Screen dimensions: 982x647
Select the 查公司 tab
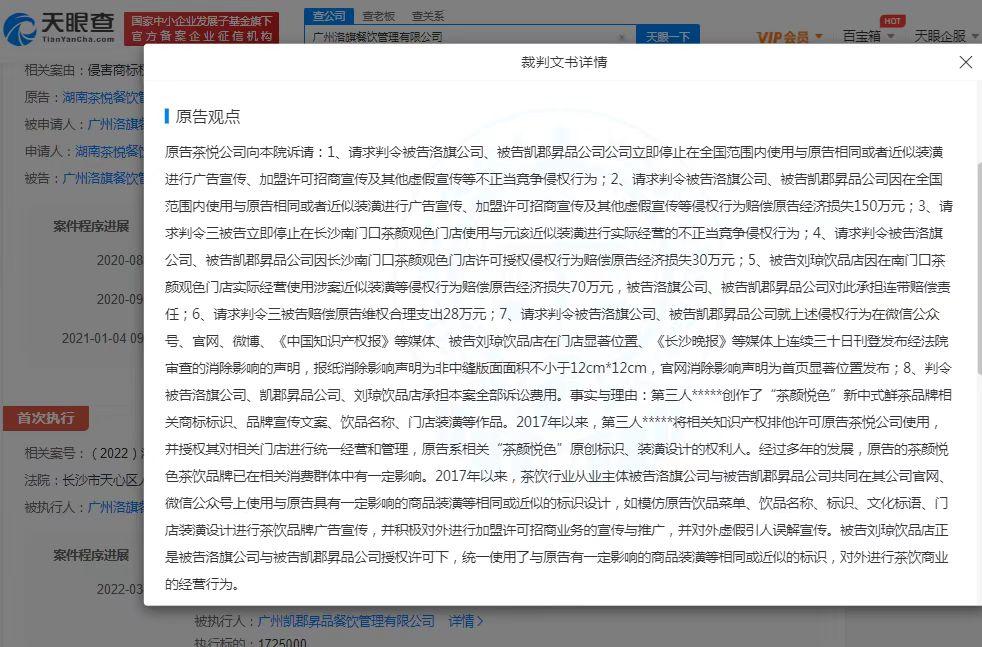[330, 16]
